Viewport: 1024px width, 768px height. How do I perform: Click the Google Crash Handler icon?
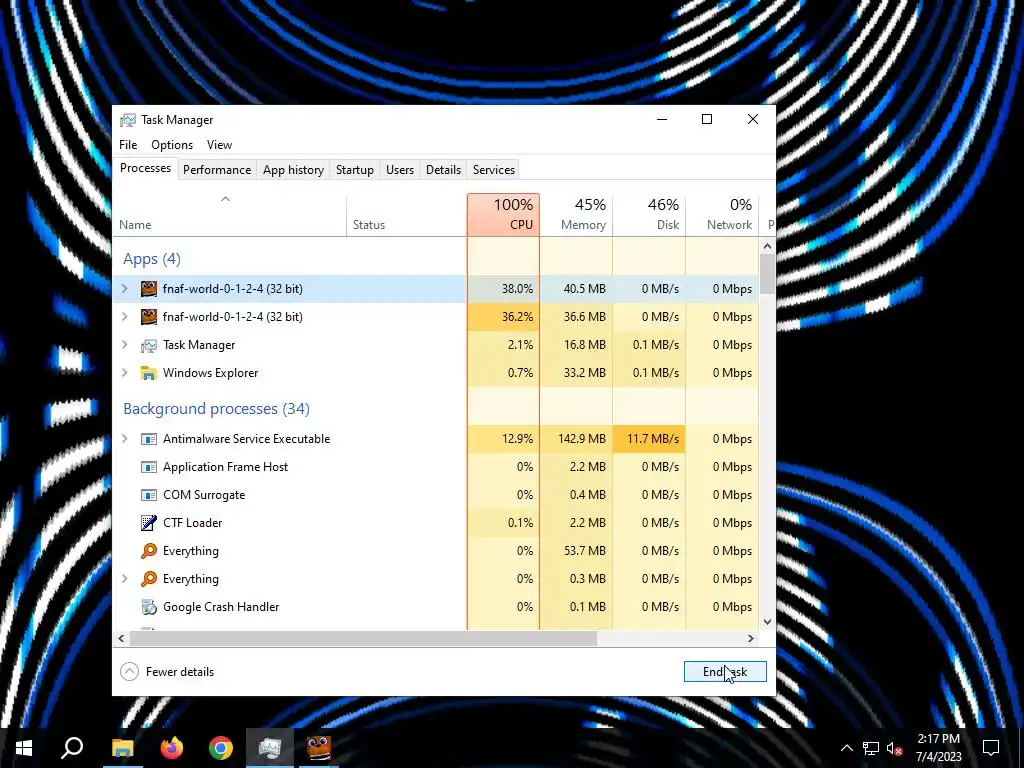tap(149, 607)
